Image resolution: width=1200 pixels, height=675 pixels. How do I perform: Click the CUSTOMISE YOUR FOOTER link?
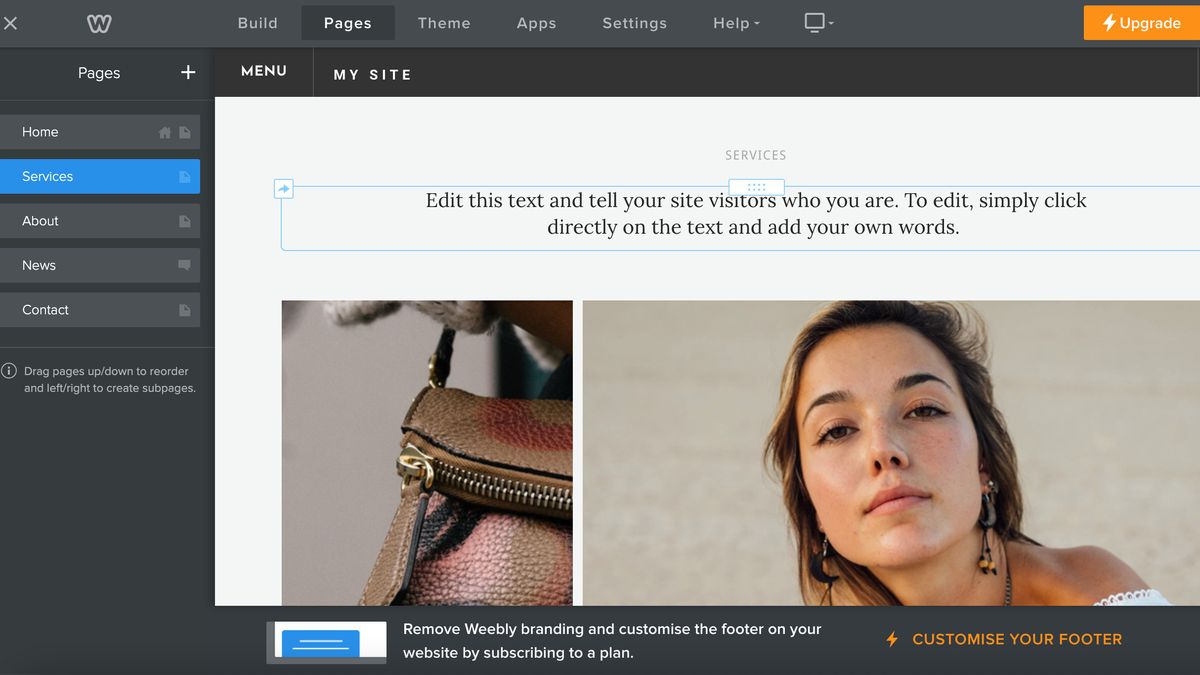(1017, 639)
